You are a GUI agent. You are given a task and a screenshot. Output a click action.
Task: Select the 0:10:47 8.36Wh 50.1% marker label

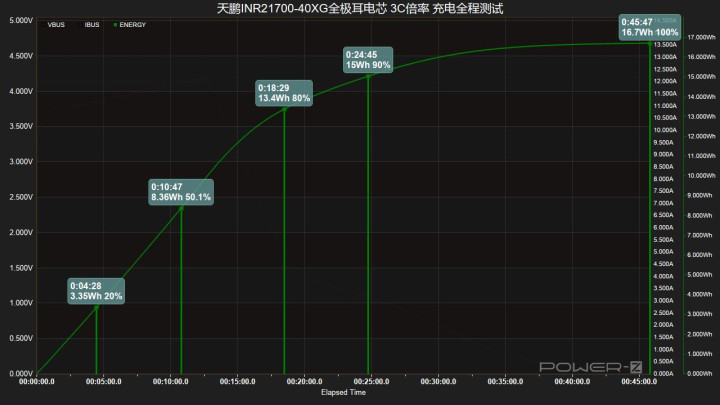click(x=181, y=192)
